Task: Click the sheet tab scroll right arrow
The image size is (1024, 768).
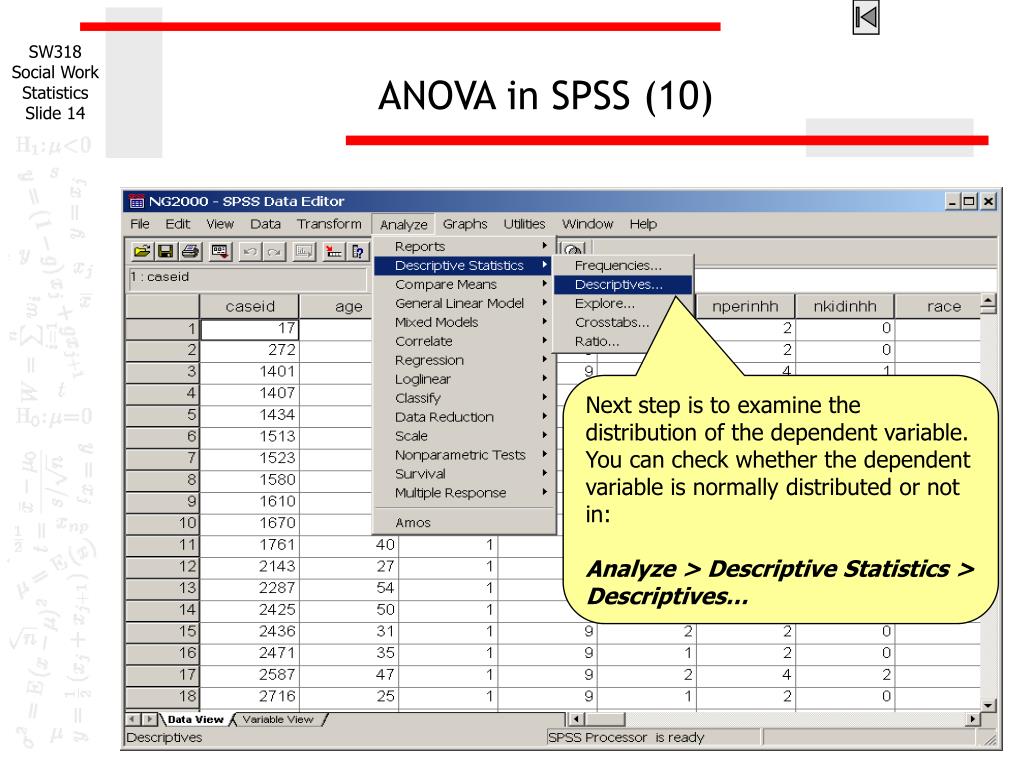Action: [150, 719]
